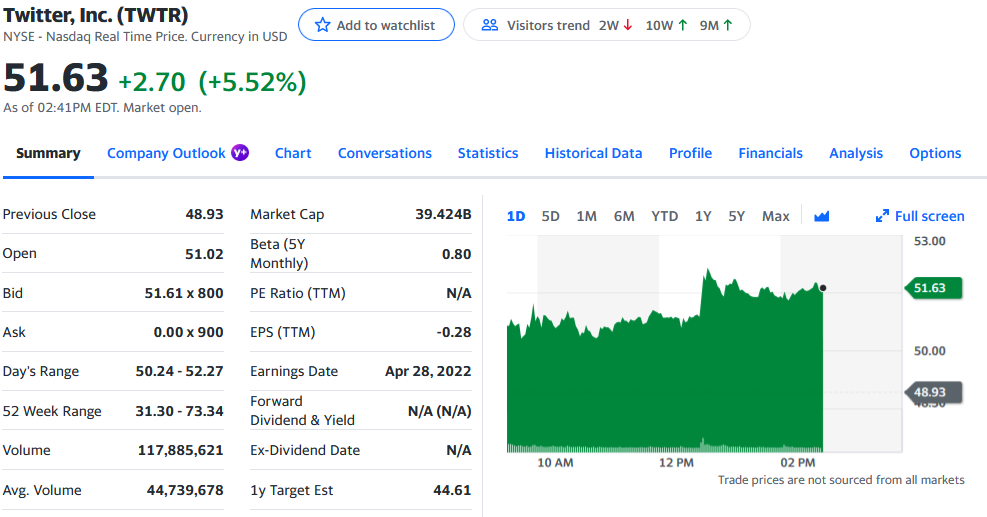Click the Twitter, Inc. (TWTR) heading
This screenshot has width=987, height=517.
click(x=96, y=14)
